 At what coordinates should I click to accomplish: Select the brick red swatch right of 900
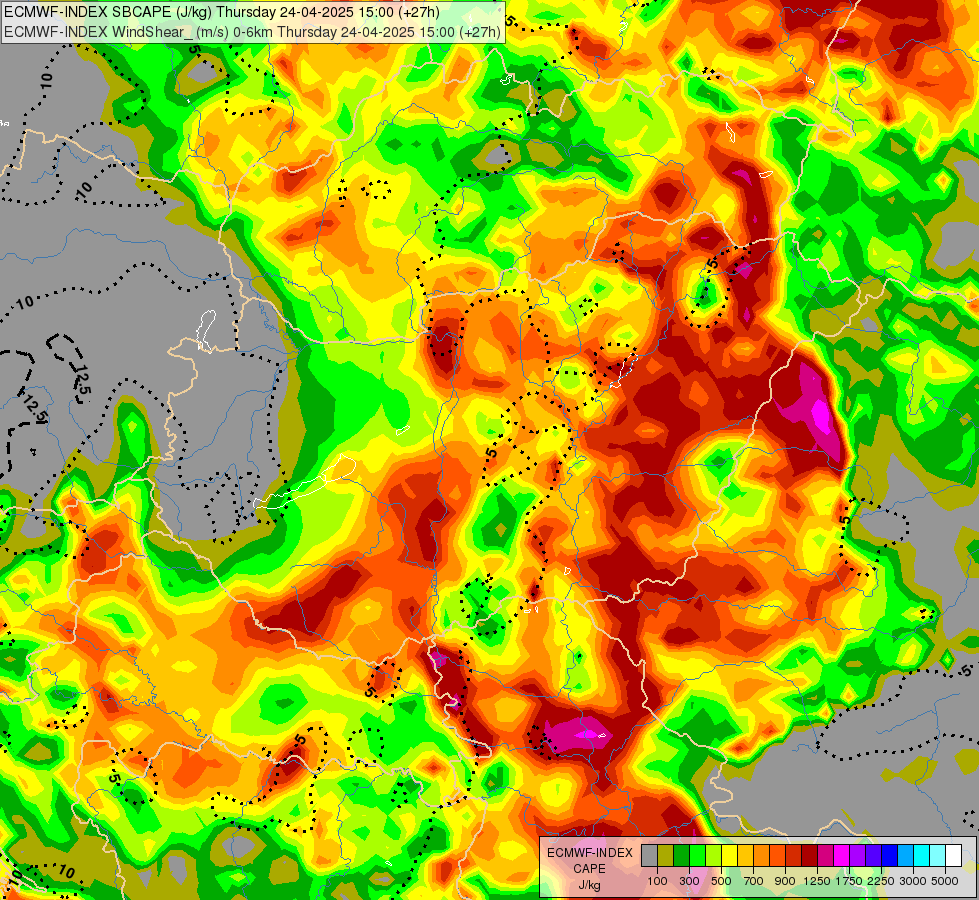click(794, 856)
